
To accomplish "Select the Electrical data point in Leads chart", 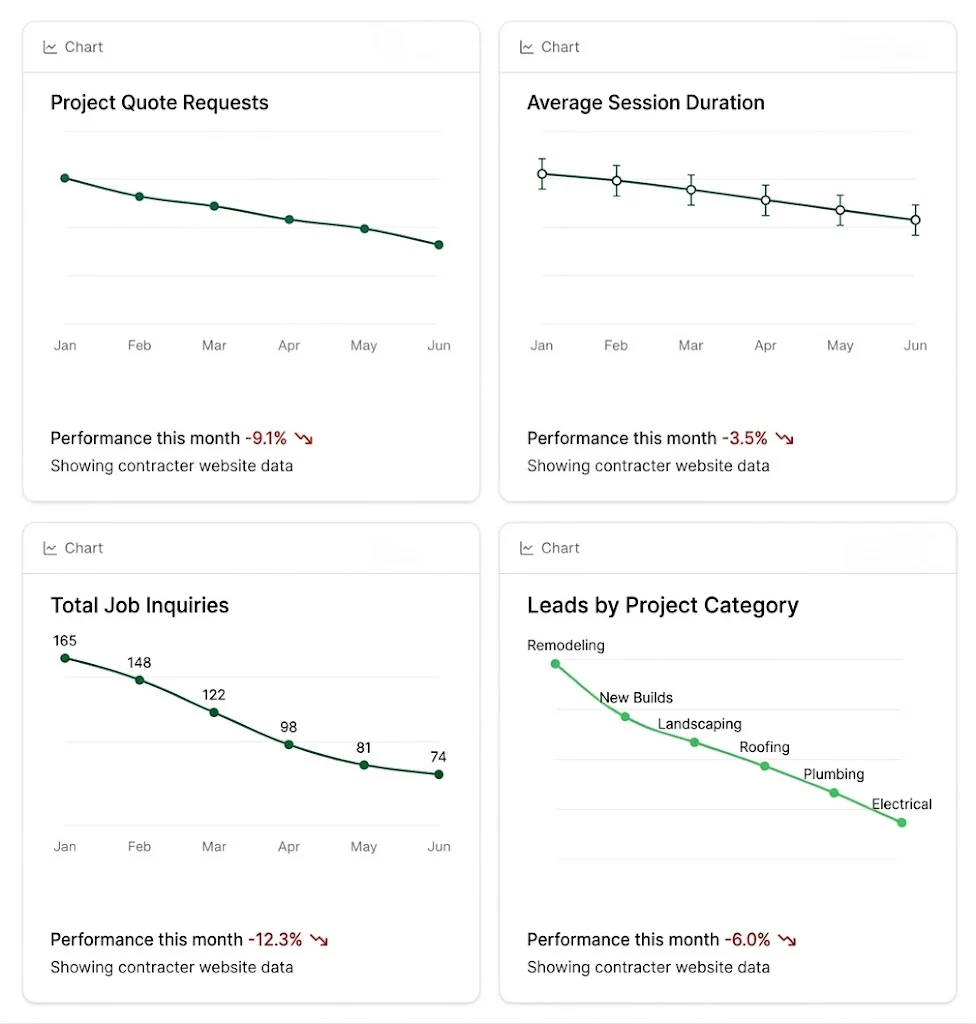I will coord(902,823).
